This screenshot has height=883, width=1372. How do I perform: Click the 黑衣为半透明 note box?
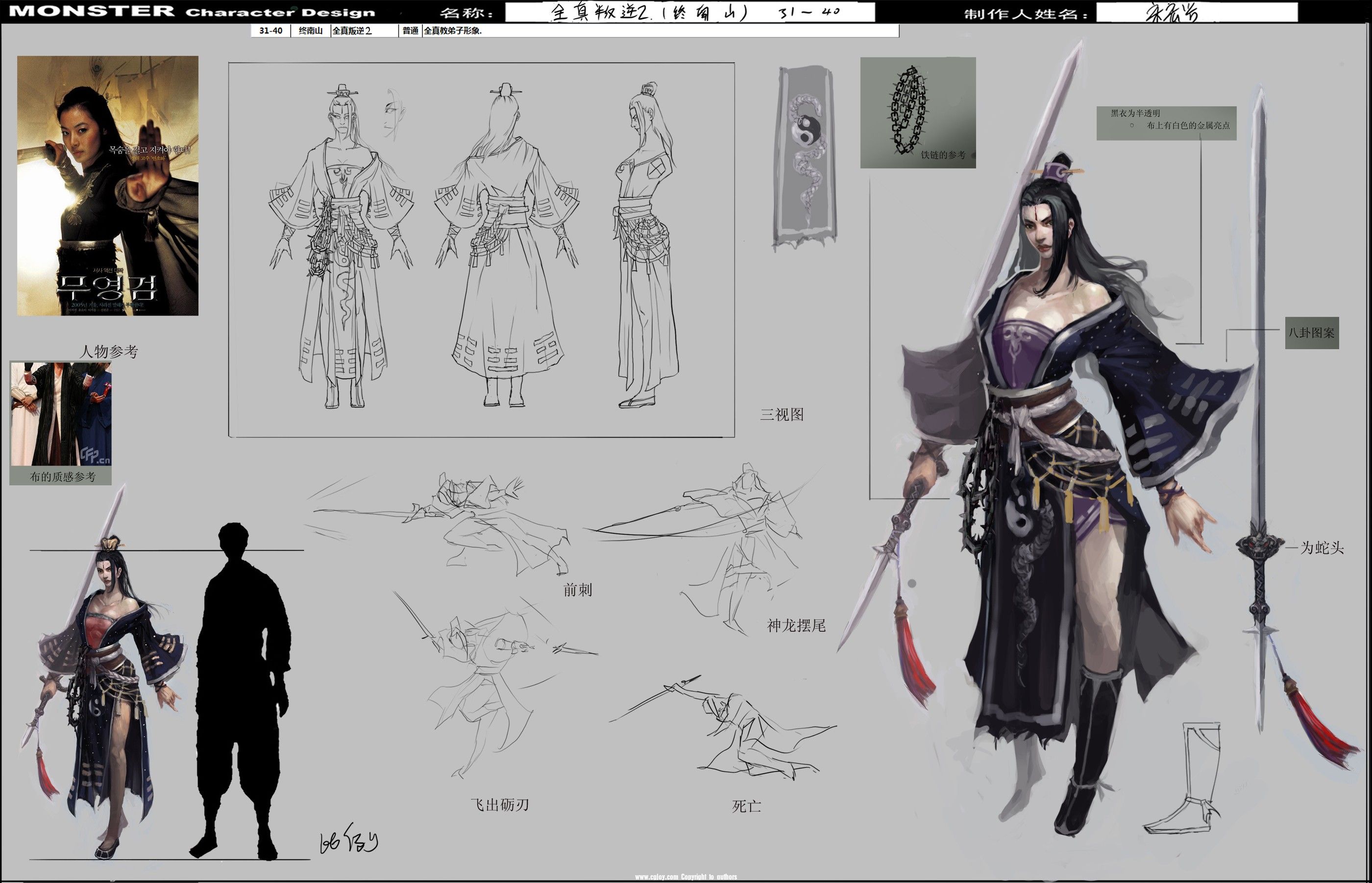pyautogui.click(x=1166, y=123)
